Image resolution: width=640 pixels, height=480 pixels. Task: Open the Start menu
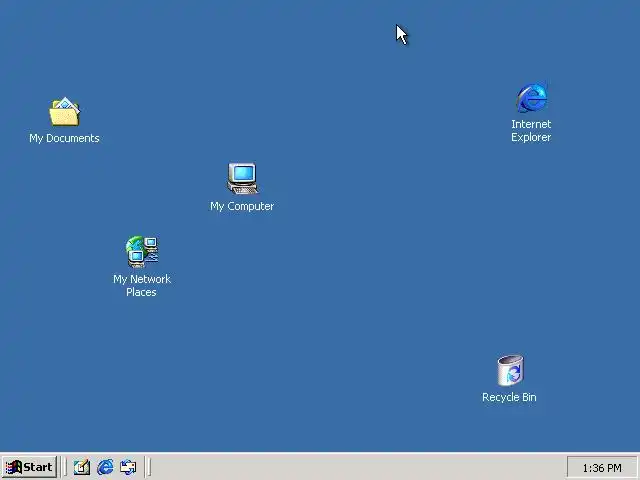click(29, 467)
